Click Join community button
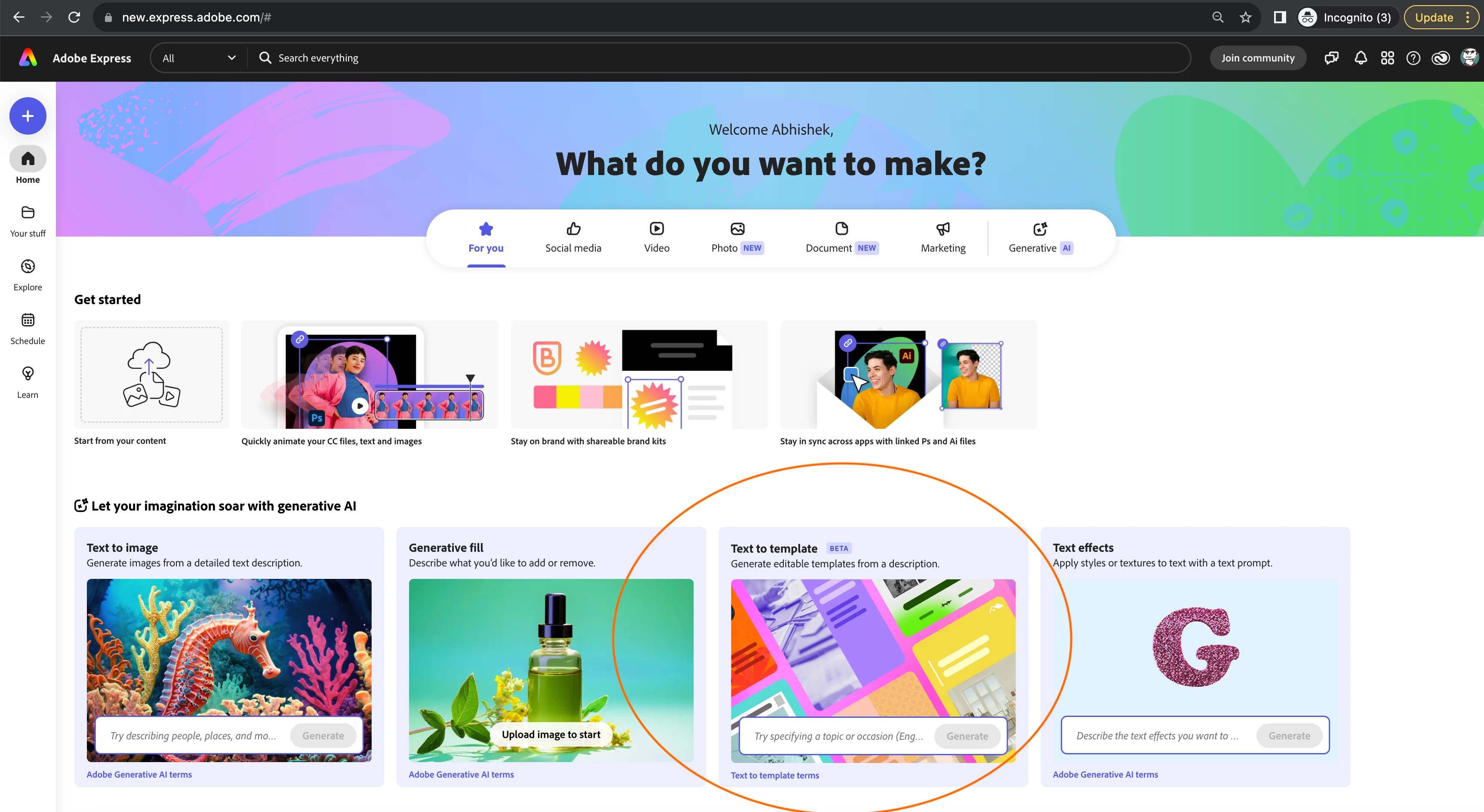The width and height of the screenshot is (1484, 812). (1258, 58)
